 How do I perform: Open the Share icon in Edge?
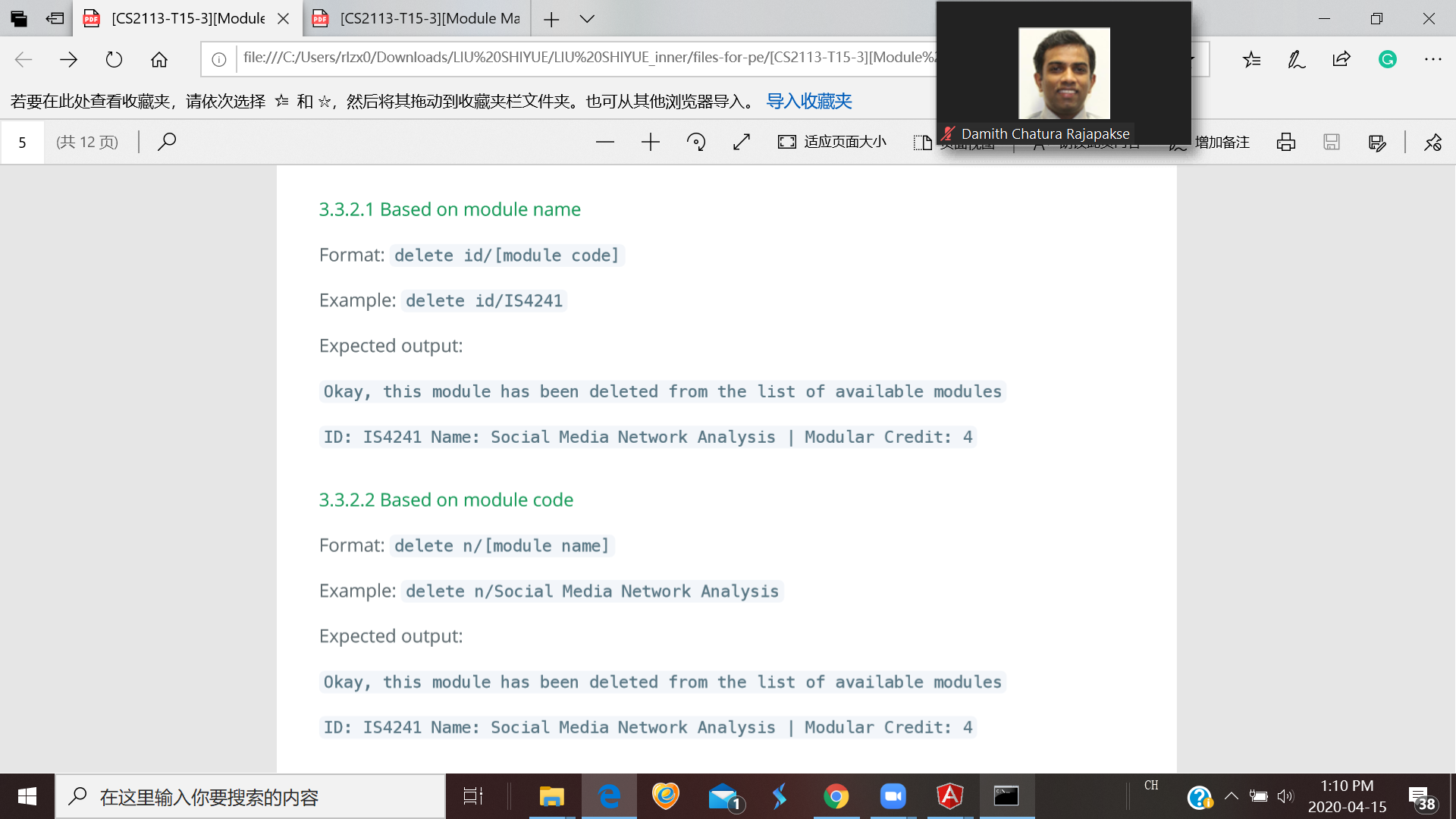coord(1341,59)
